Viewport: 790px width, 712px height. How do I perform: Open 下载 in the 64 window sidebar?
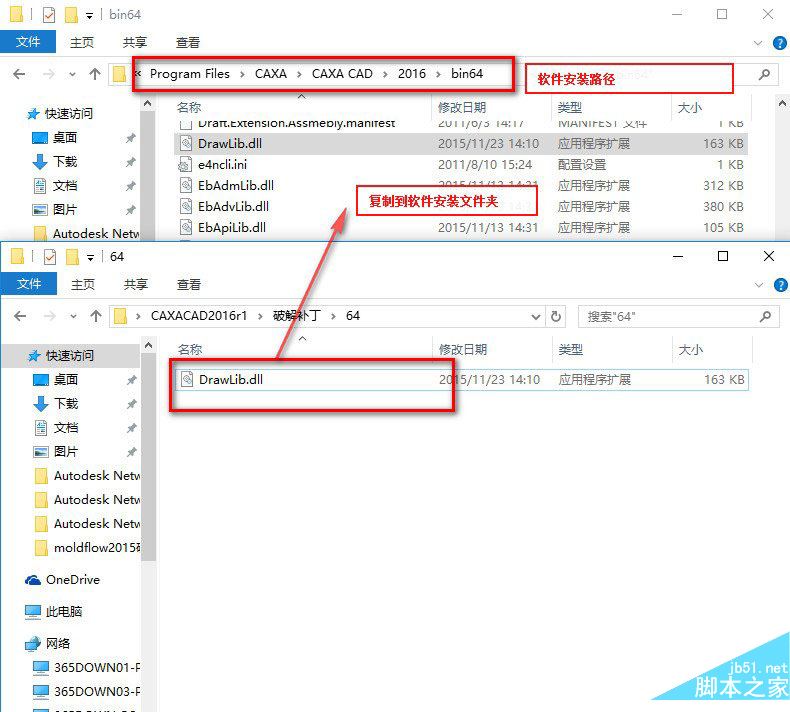pos(65,404)
